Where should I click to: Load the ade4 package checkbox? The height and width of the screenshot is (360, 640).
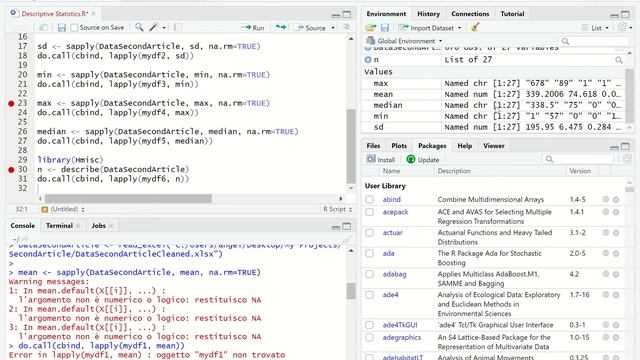(x=369, y=295)
